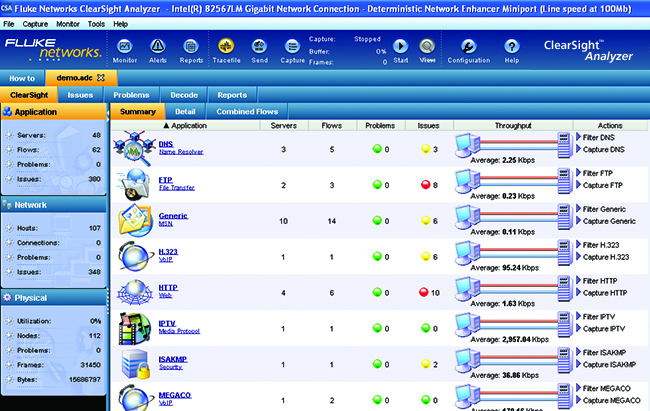The image size is (650, 411).
Task: Click the Send toolbar icon
Action: point(260,46)
